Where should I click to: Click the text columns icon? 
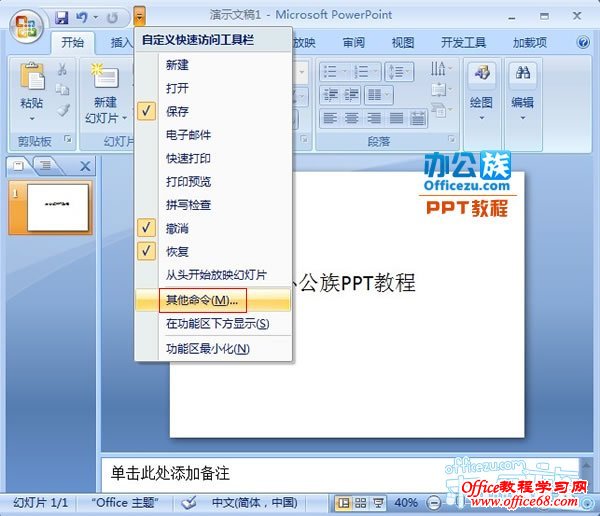374,95
